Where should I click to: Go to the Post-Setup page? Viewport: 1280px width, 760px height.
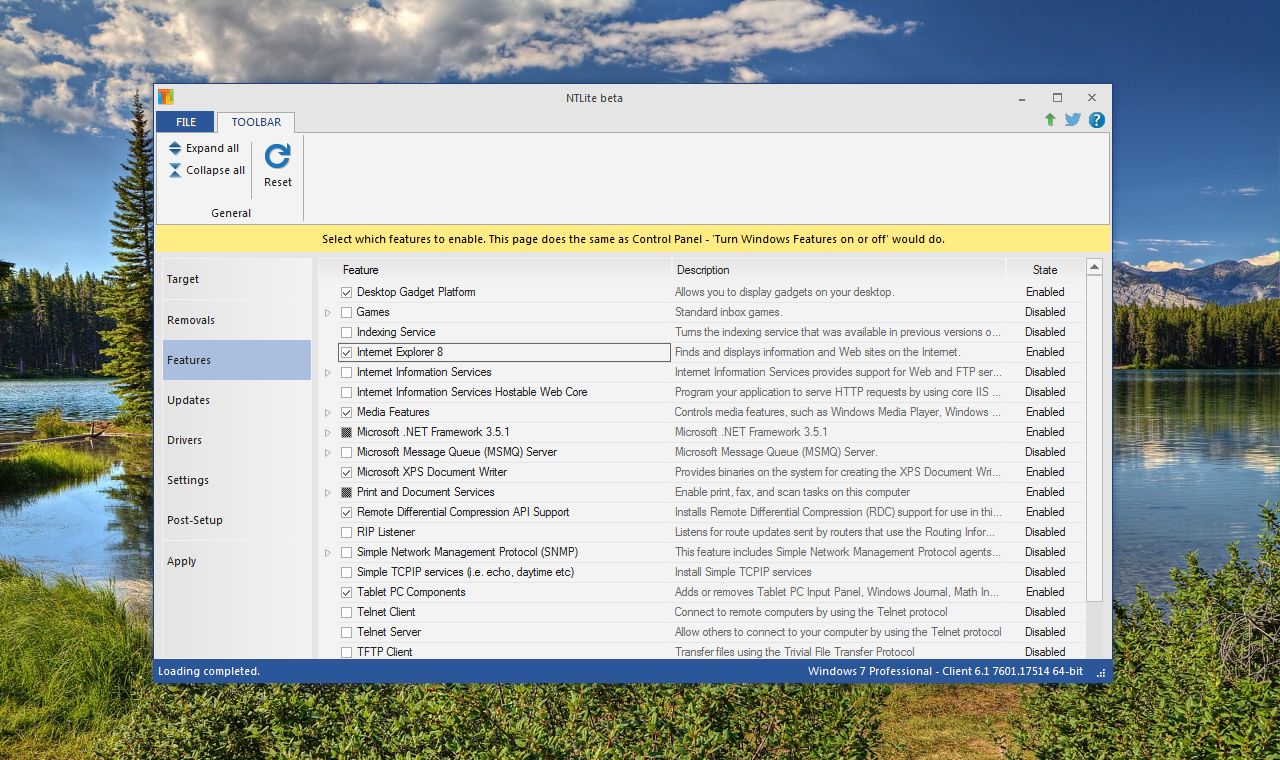(x=237, y=520)
